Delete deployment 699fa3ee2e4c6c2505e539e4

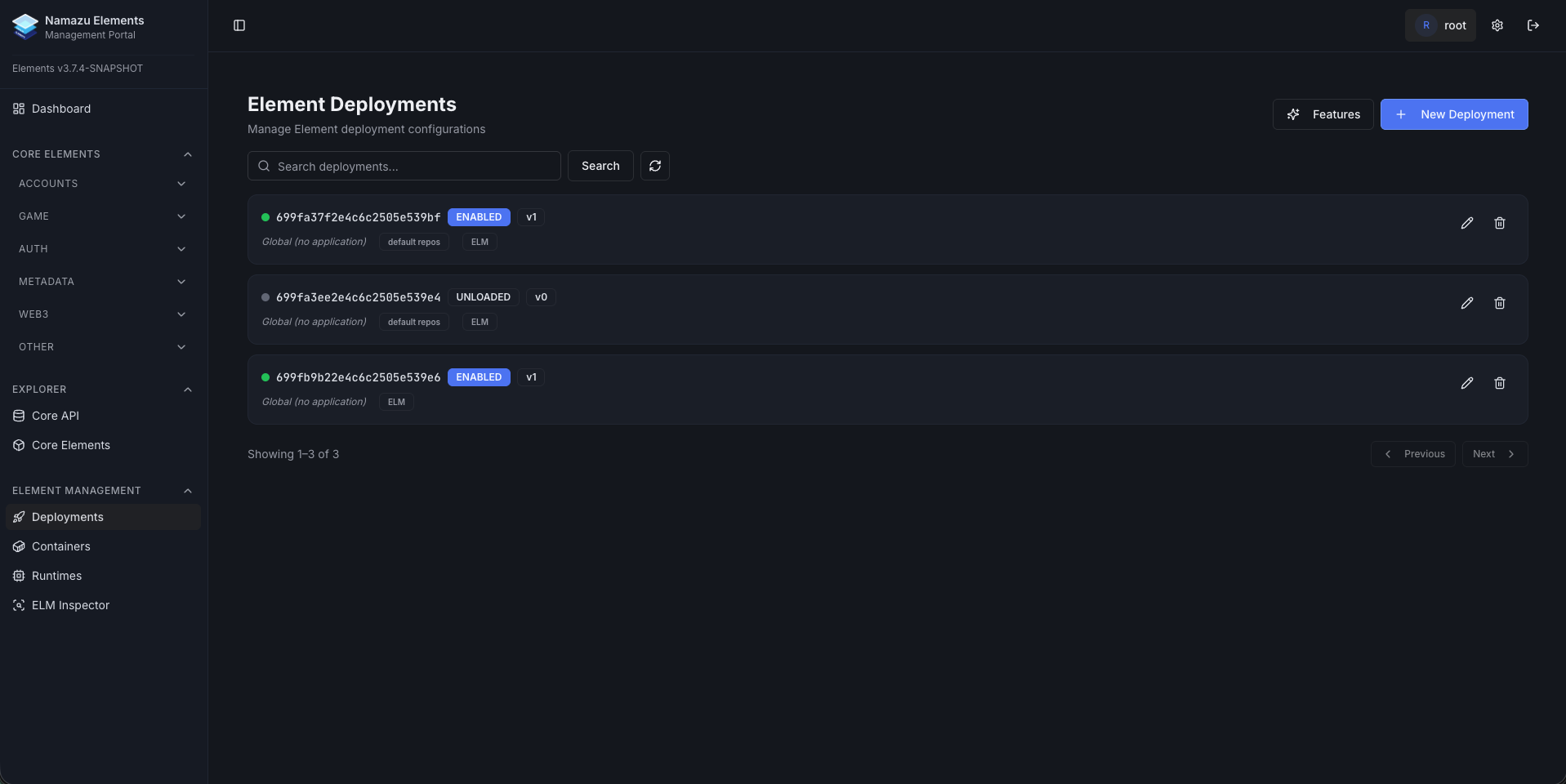(1499, 303)
